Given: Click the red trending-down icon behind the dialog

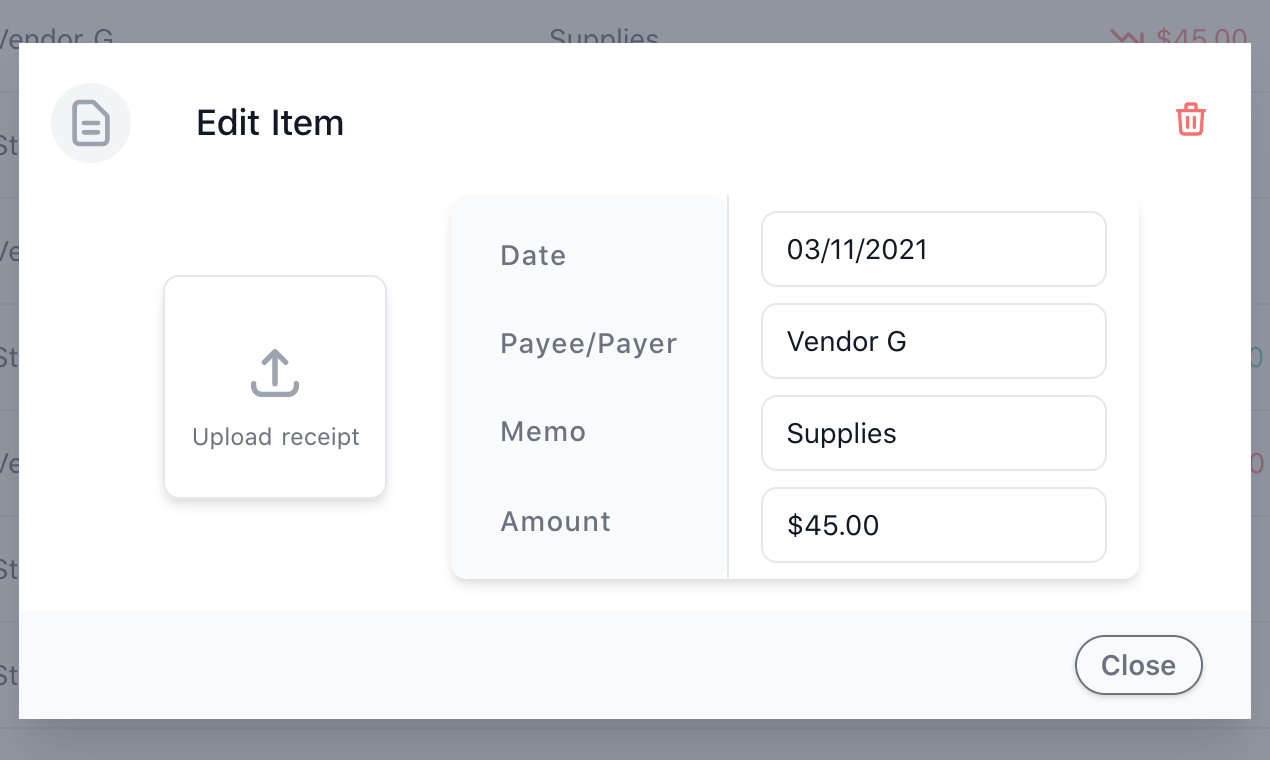Looking at the screenshot, I should tap(1127, 36).
